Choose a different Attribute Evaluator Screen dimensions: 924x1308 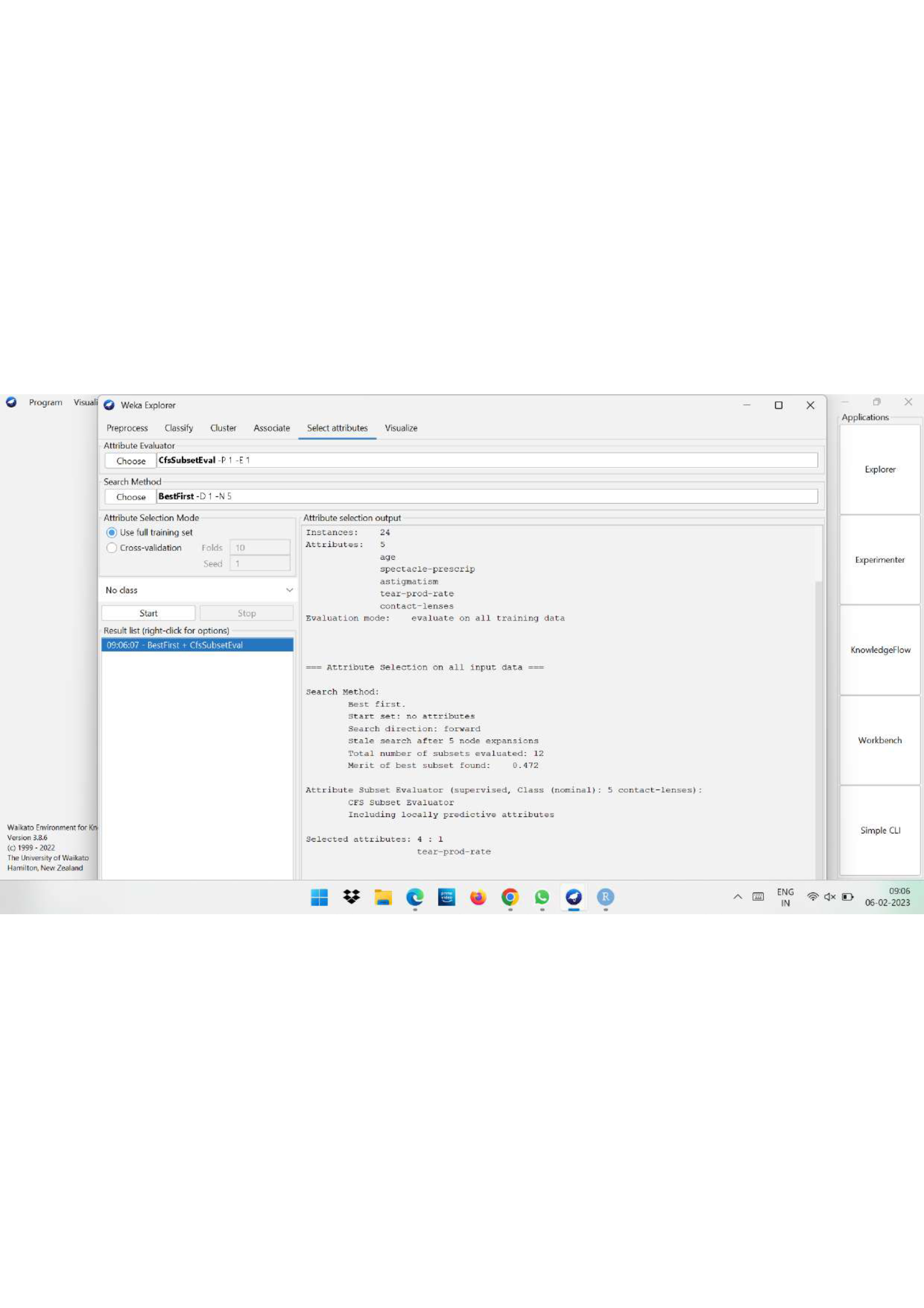point(129,460)
